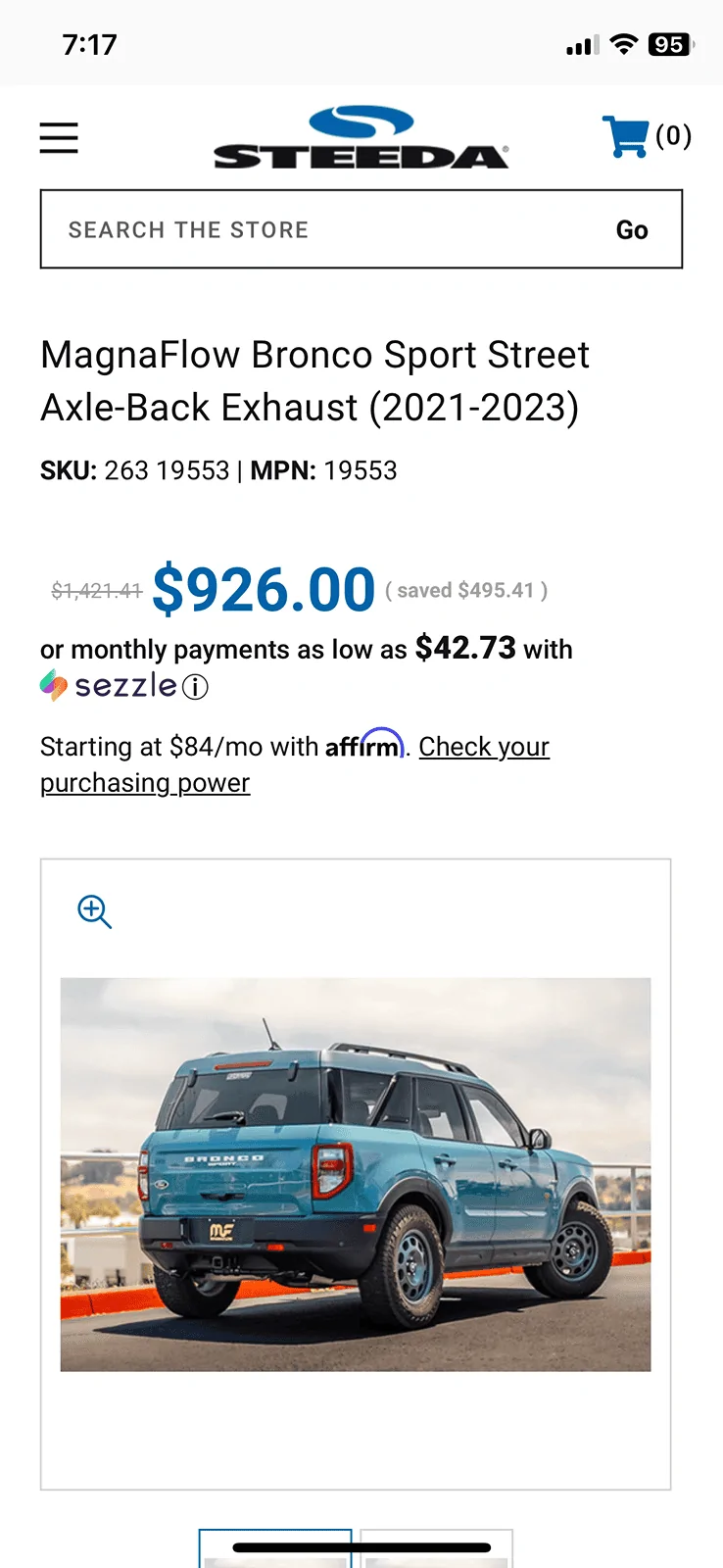The image size is (723, 1568).
Task: Tap the 7:17 clock in status bar
Action: click(x=89, y=44)
